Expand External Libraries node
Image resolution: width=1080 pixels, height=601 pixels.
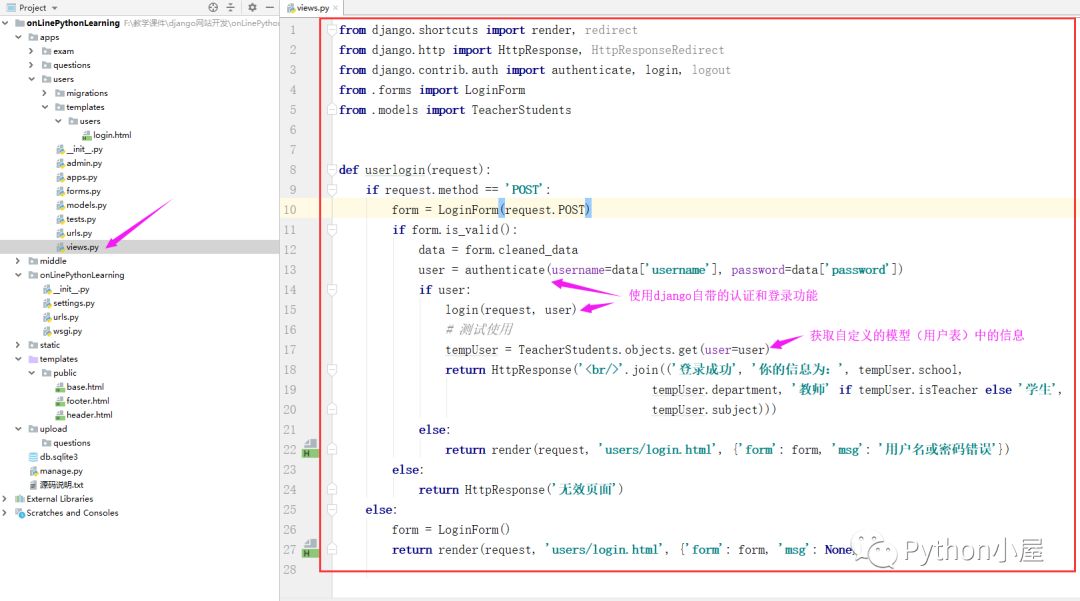click(6, 499)
